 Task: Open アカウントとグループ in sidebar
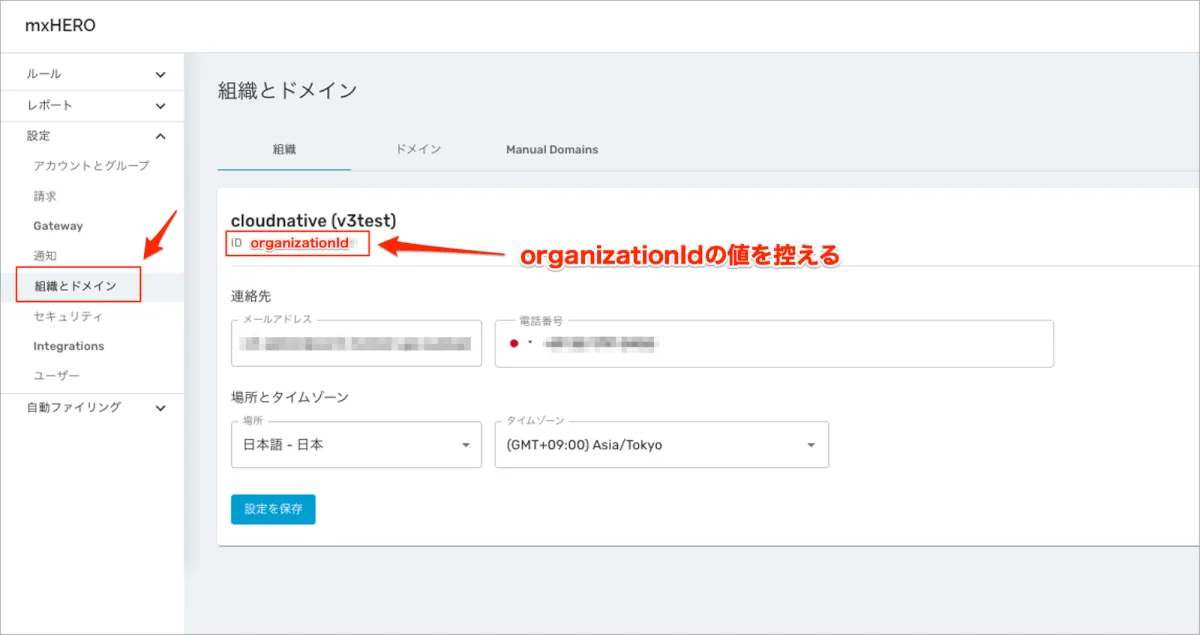[x=91, y=166]
